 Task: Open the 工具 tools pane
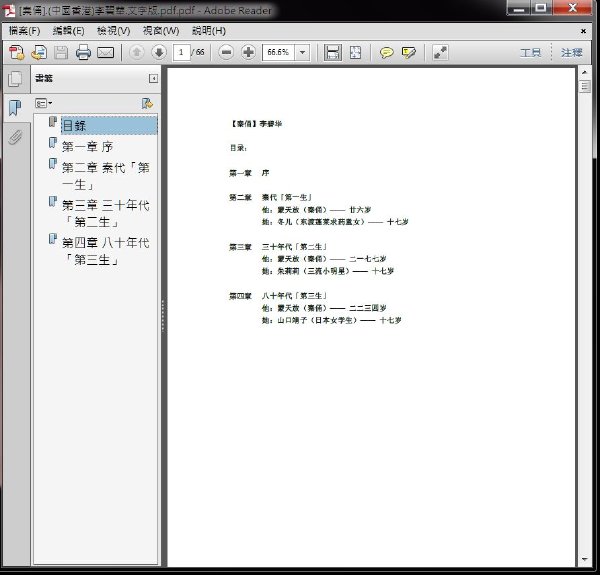pos(530,52)
